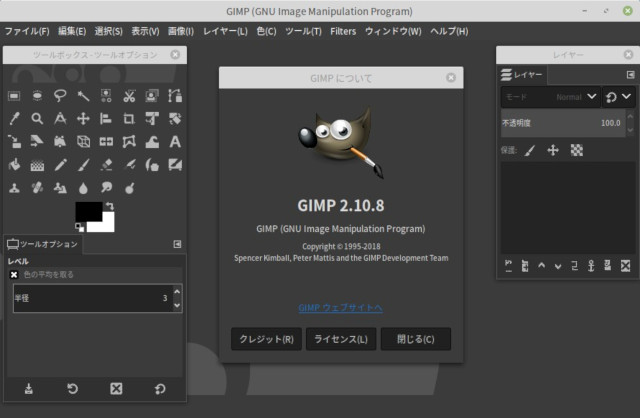Select the Handle Transform tool

(x=60, y=142)
